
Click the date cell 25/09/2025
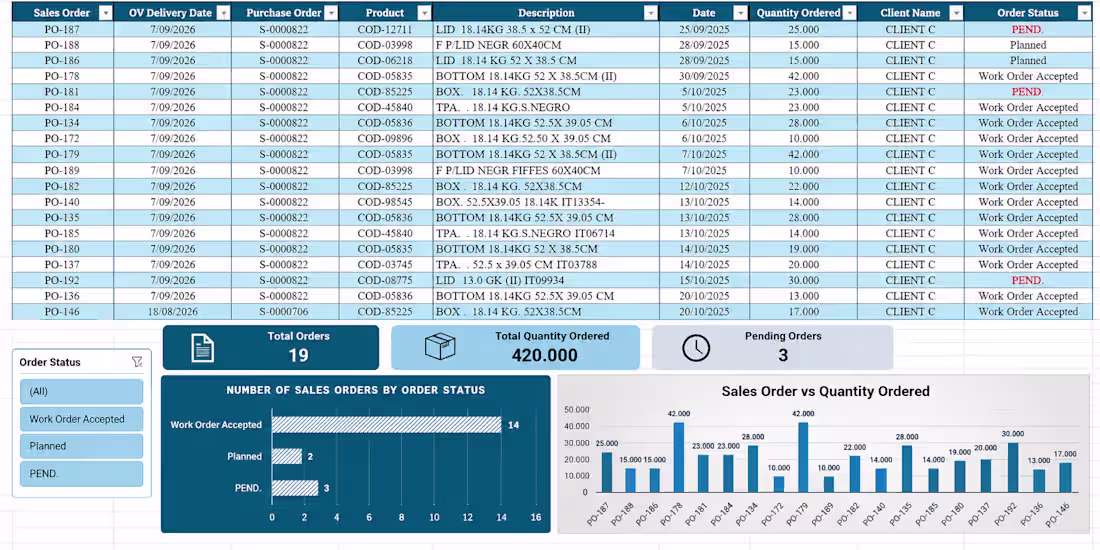704,29
